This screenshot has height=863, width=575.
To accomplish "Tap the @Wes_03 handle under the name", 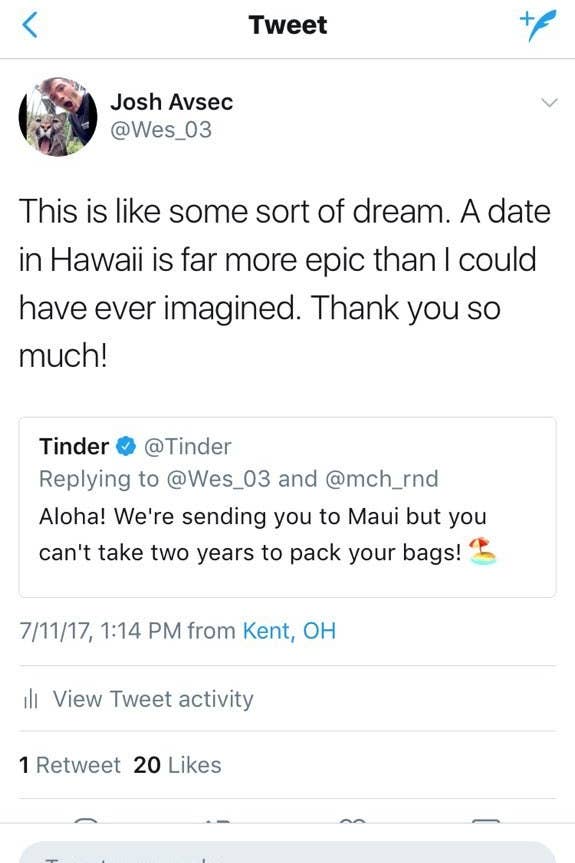I will [161, 130].
